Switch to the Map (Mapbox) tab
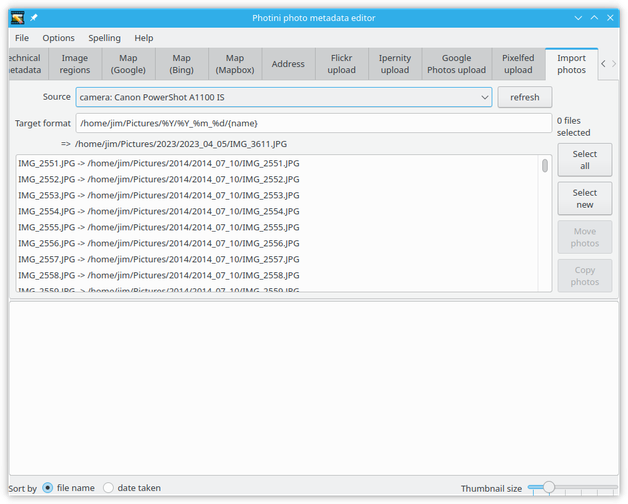Image resolution: width=628 pixels, height=504 pixels. 235,64
